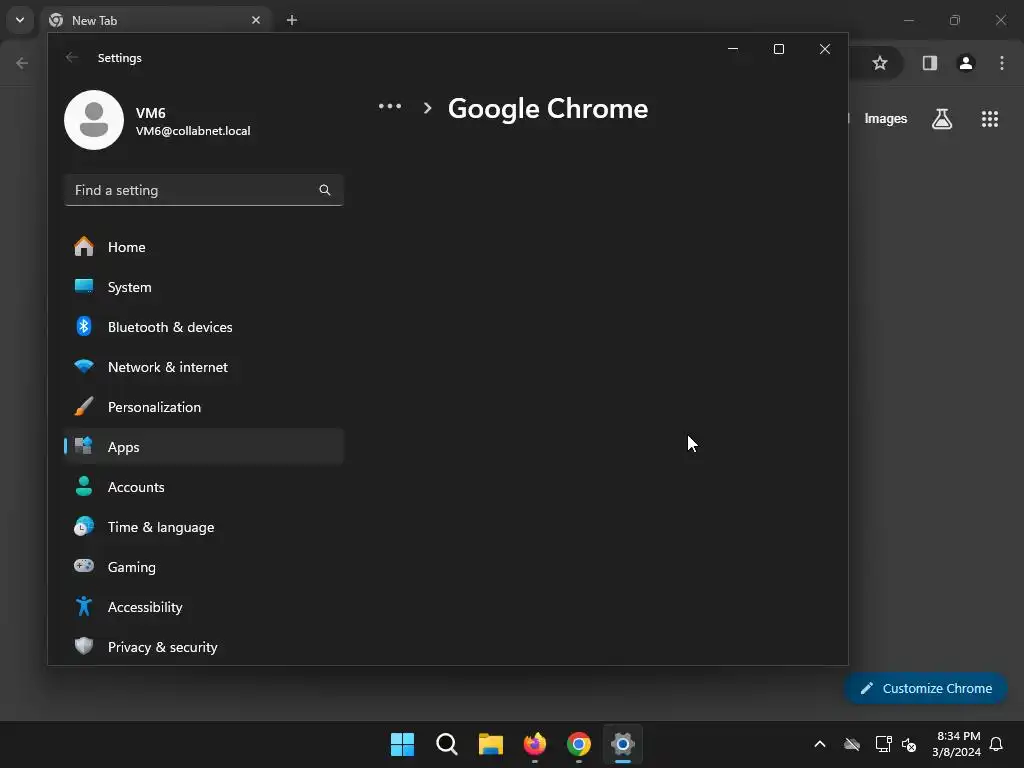Click the Find a setting search field
The height and width of the screenshot is (768, 1024).
coord(204,190)
